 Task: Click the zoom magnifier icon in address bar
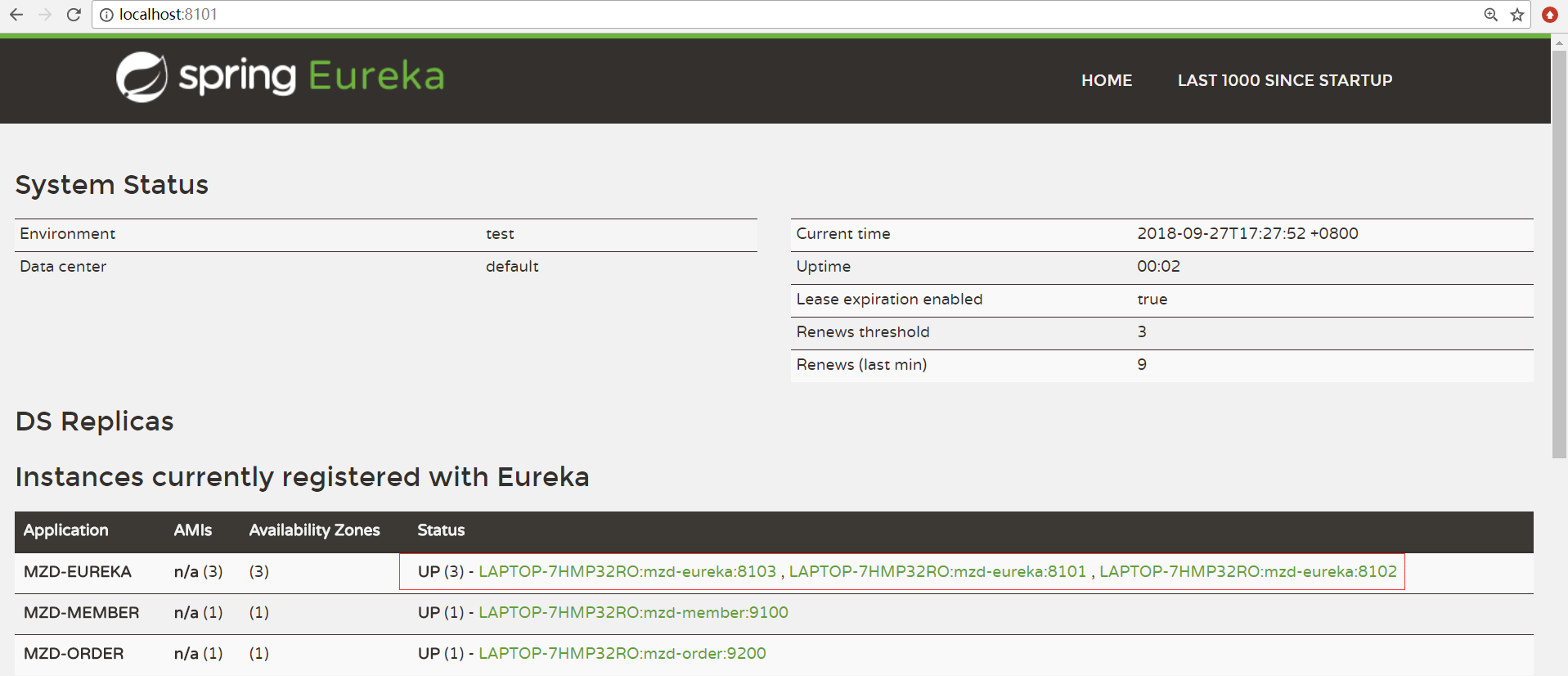(x=1491, y=15)
